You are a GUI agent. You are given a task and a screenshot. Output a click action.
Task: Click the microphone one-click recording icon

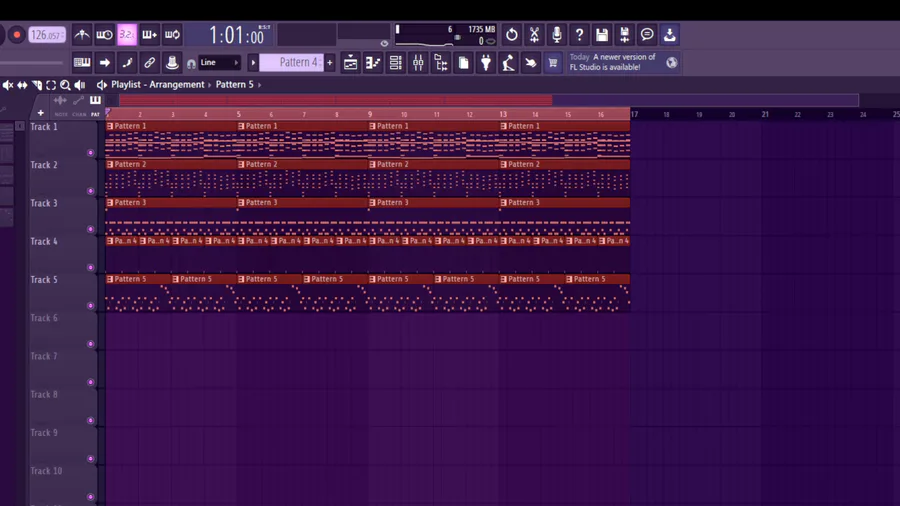[557, 35]
